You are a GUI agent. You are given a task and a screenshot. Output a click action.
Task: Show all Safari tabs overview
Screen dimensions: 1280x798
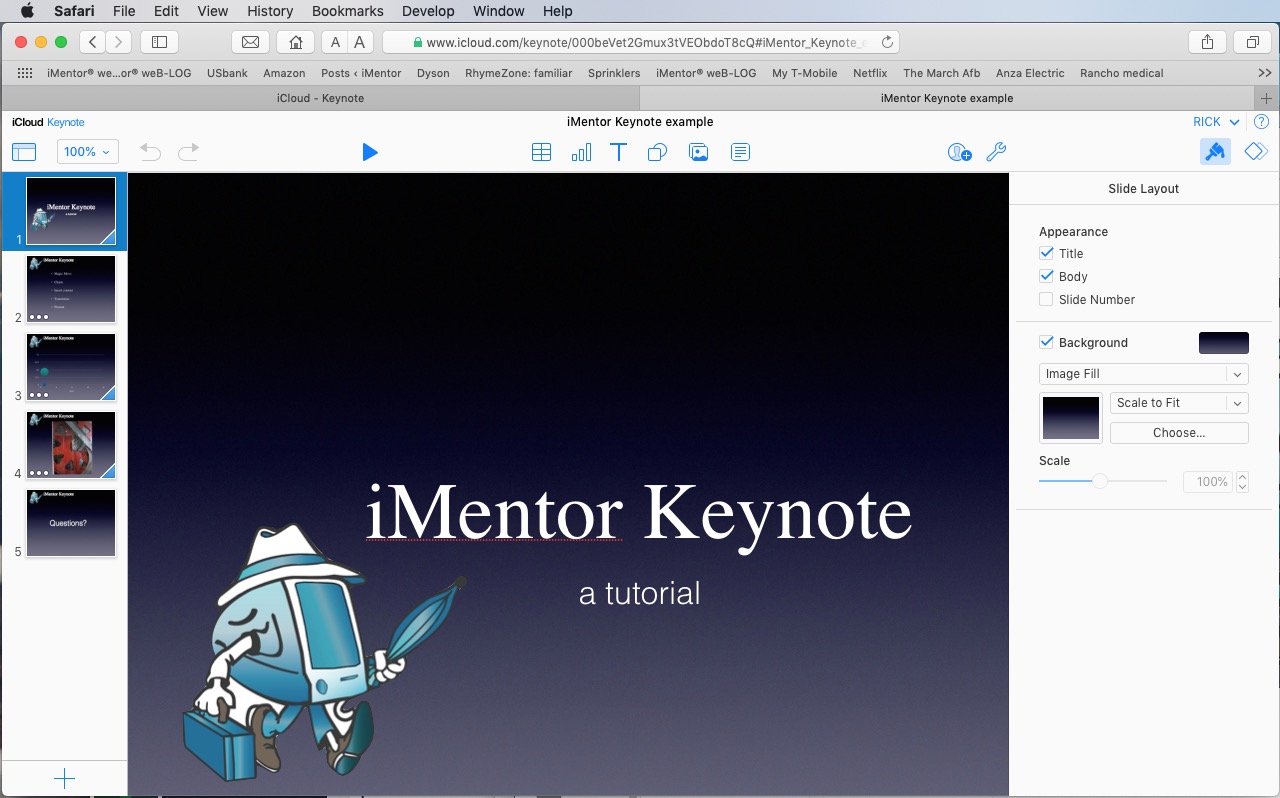click(x=1252, y=42)
